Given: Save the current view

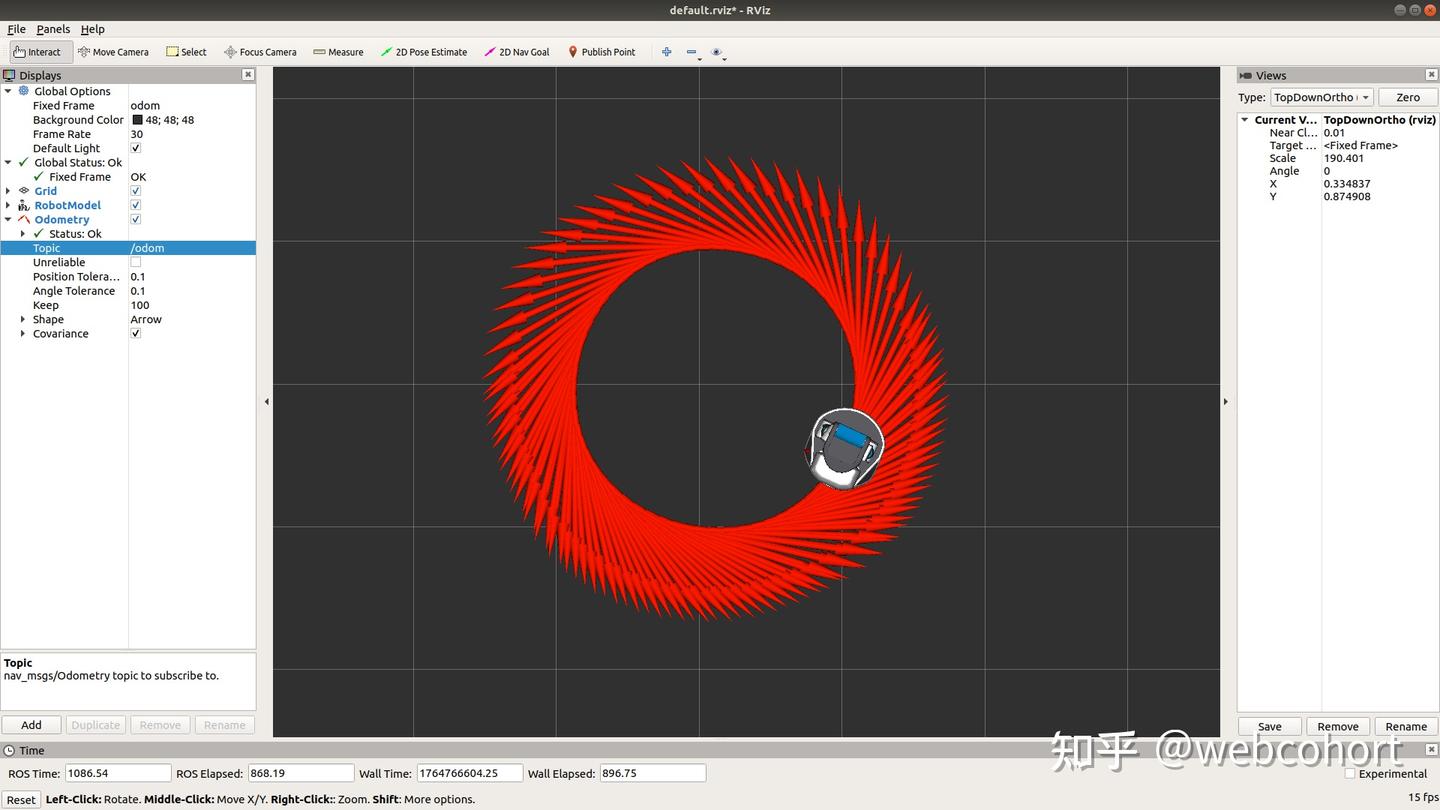Looking at the screenshot, I should (1270, 727).
